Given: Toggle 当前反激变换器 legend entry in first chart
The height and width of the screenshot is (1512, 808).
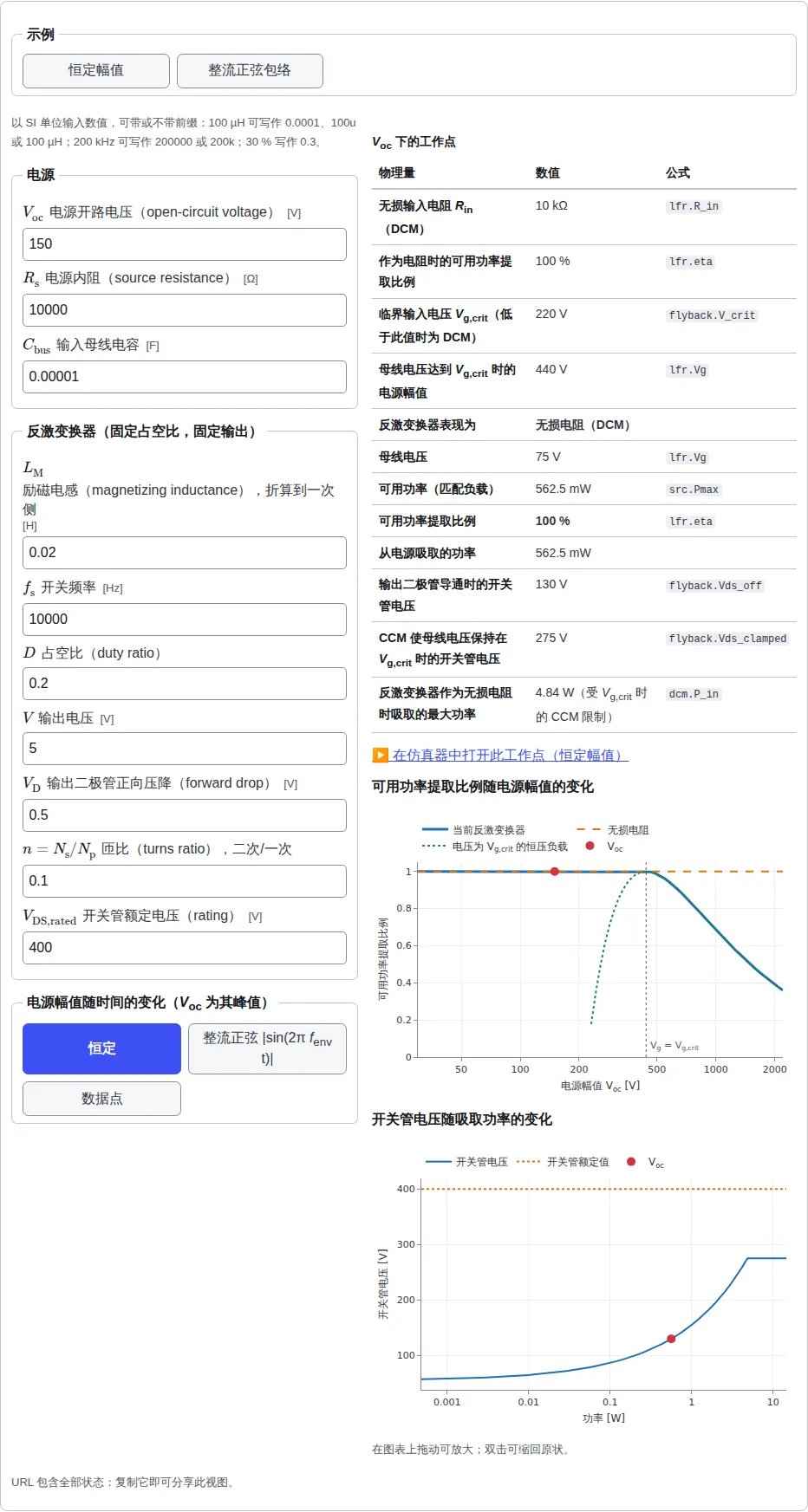Looking at the screenshot, I should pos(474,830).
